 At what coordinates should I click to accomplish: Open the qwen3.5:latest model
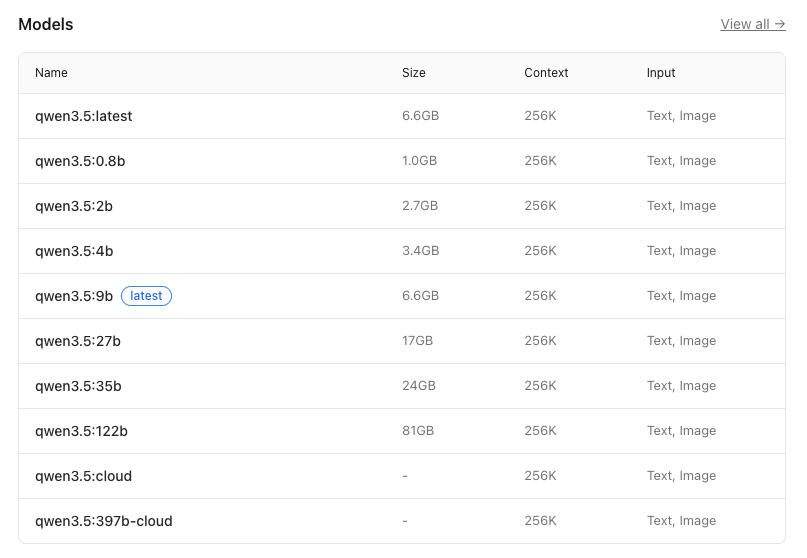coord(84,116)
